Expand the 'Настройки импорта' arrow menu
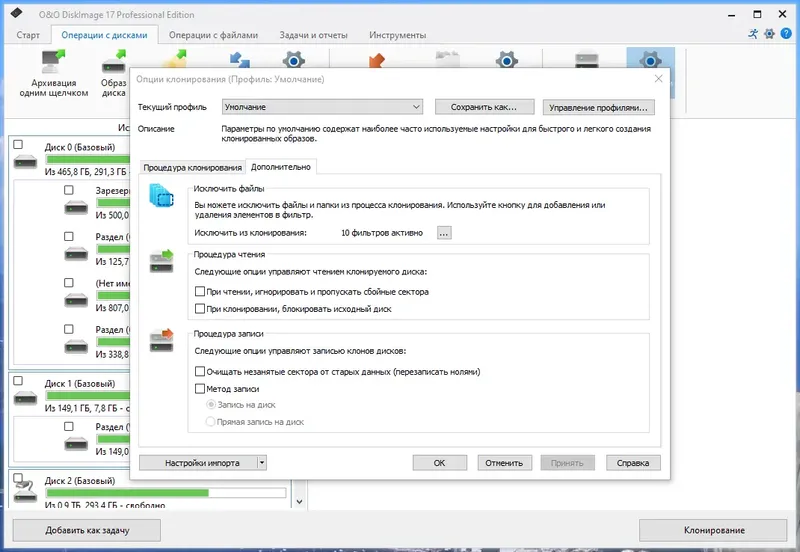800x552 pixels. (x=262, y=463)
